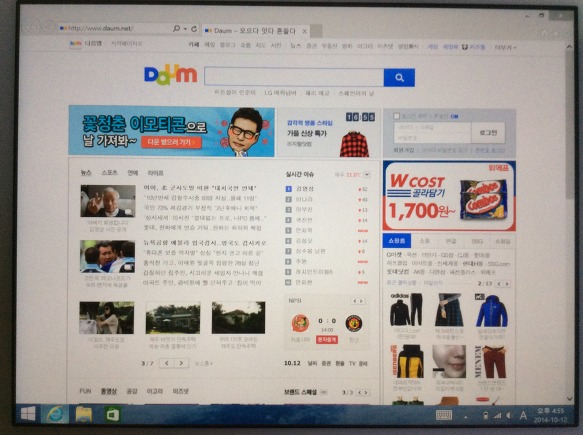Screen dimensions: 583x435
Task: Open the adidas tracksuit product thumbnail
Action: 406,310
